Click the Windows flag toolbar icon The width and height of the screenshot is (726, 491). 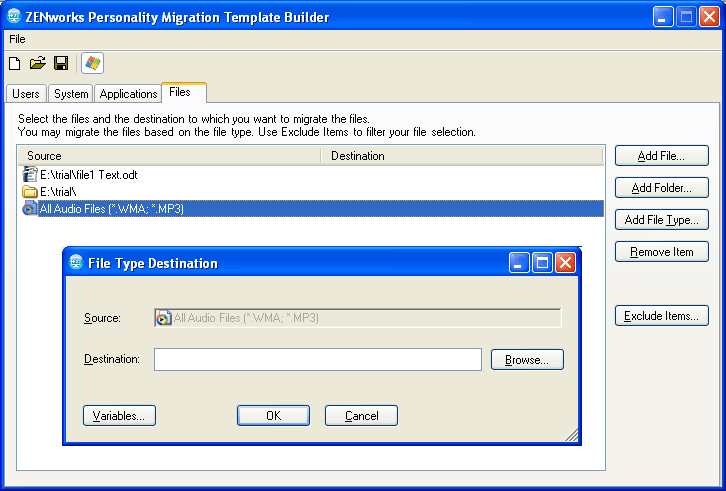coord(93,63)
